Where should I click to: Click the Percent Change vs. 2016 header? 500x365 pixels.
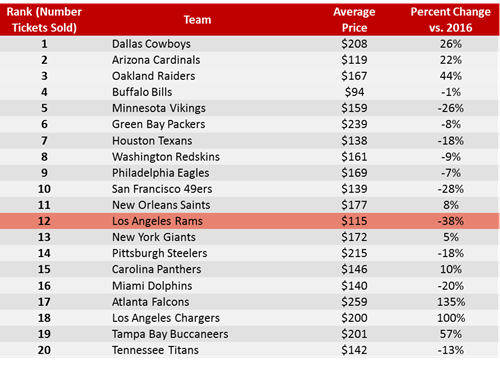(x=450, y=20)
